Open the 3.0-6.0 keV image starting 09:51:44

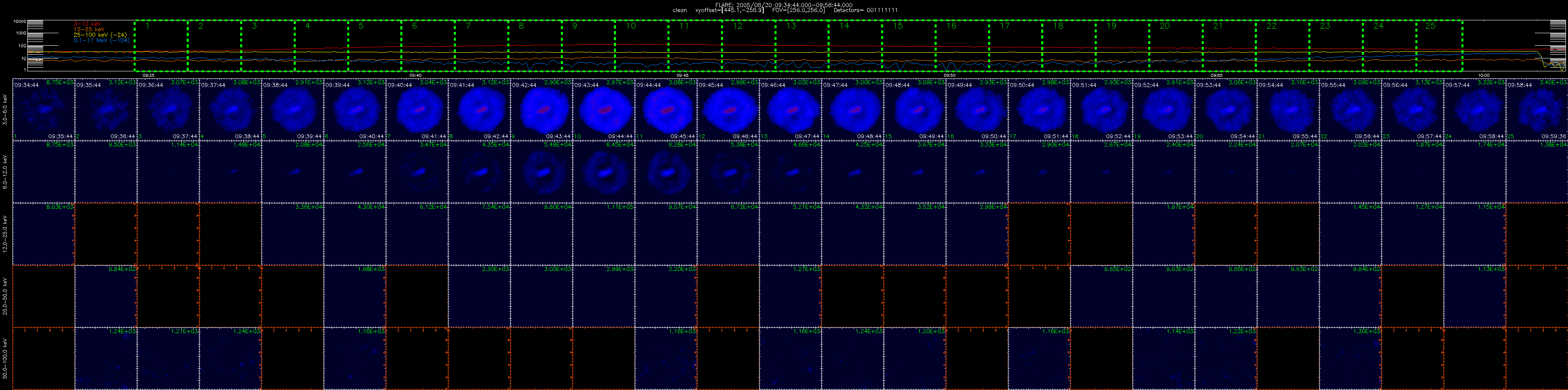1102,110
